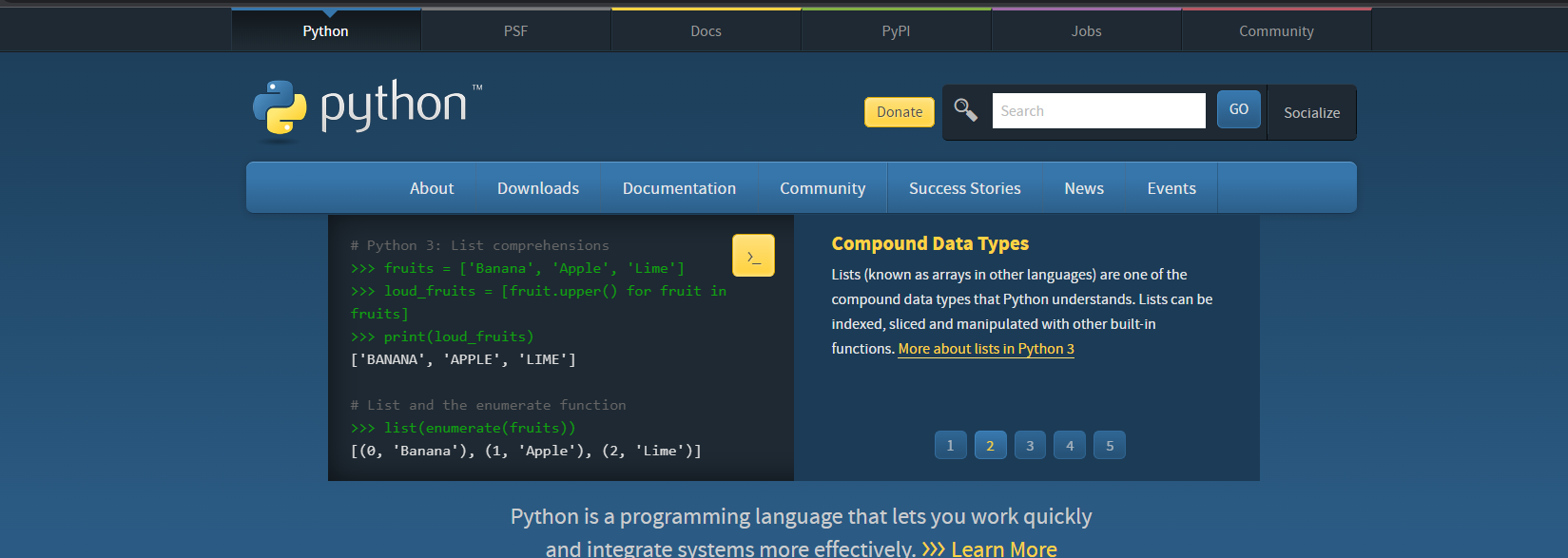Click the code comment 'Python 3: List comprehensions'

click(x=479, y=245)
